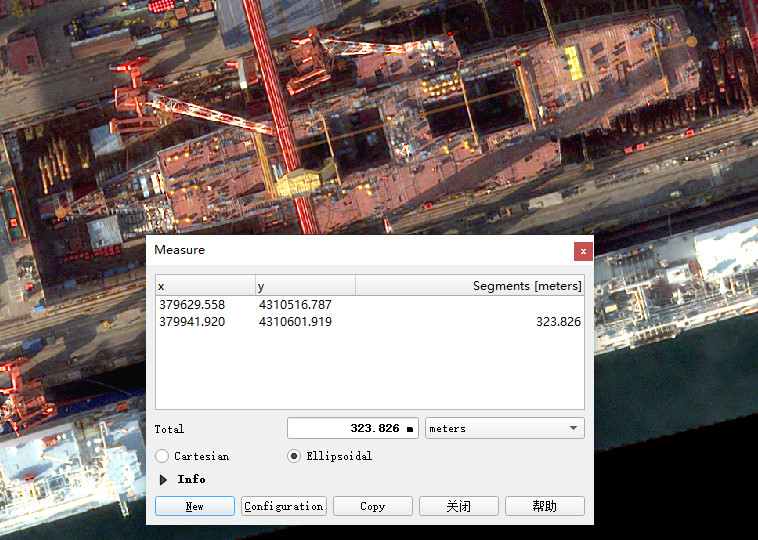Select the y value 4310601.919 cell
Image resolution: width=758 pixels, height=540 pixels.
(x=295, y=321)
